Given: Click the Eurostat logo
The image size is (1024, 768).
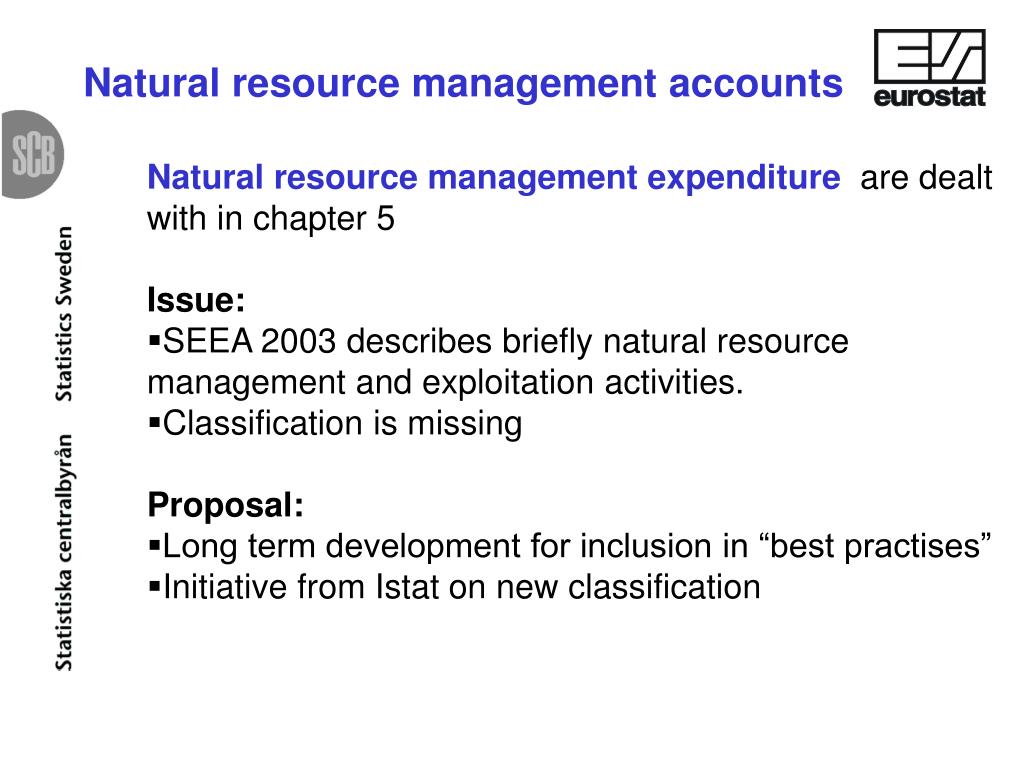Looking at the screenshot, I should pyautogui.click(x=929, y=69).
